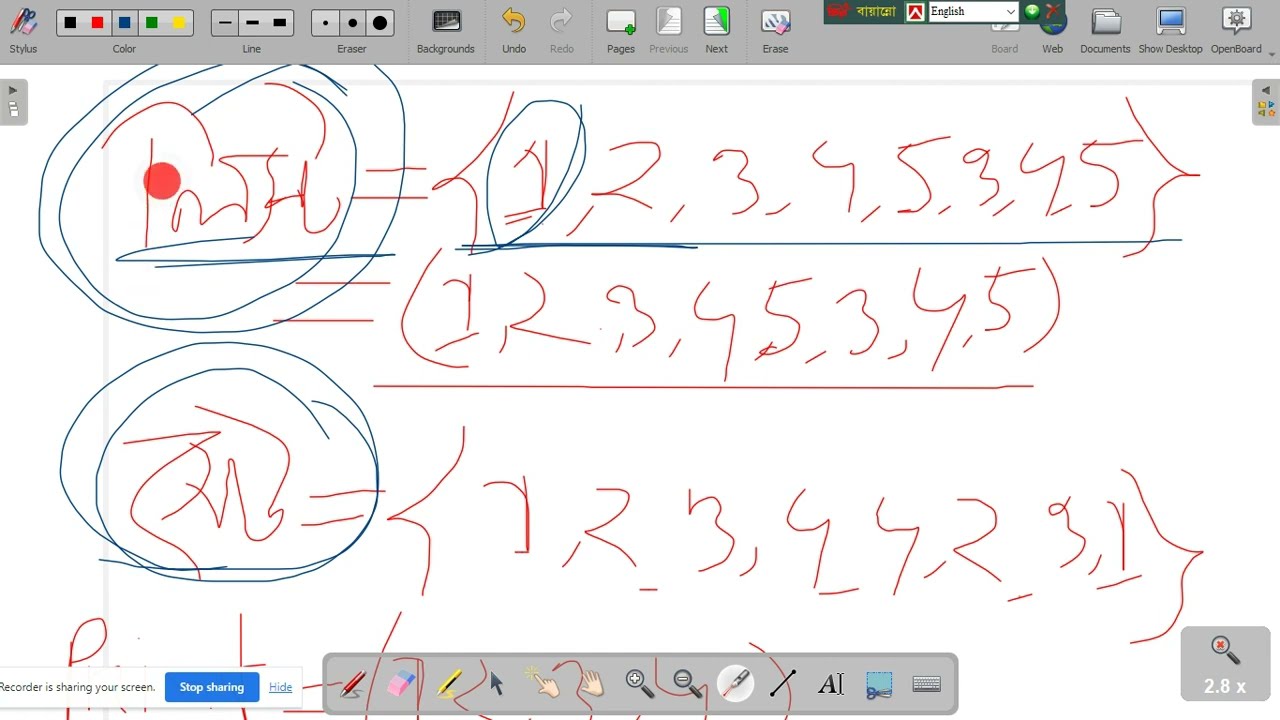Click the greyed Redo button
This screenshot has width=1280, height=720.
(x=562, y=30)
